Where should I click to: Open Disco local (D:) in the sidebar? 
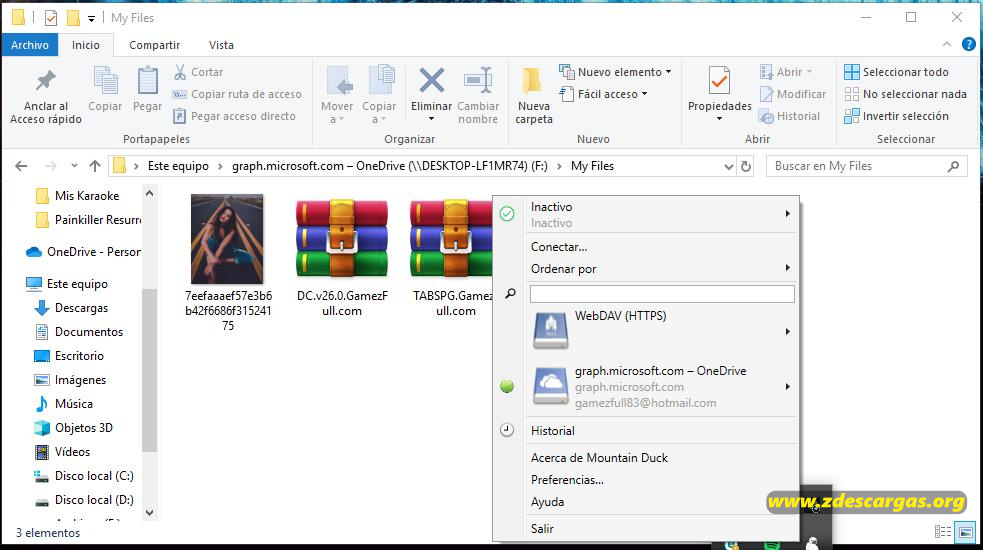(84, 500)
